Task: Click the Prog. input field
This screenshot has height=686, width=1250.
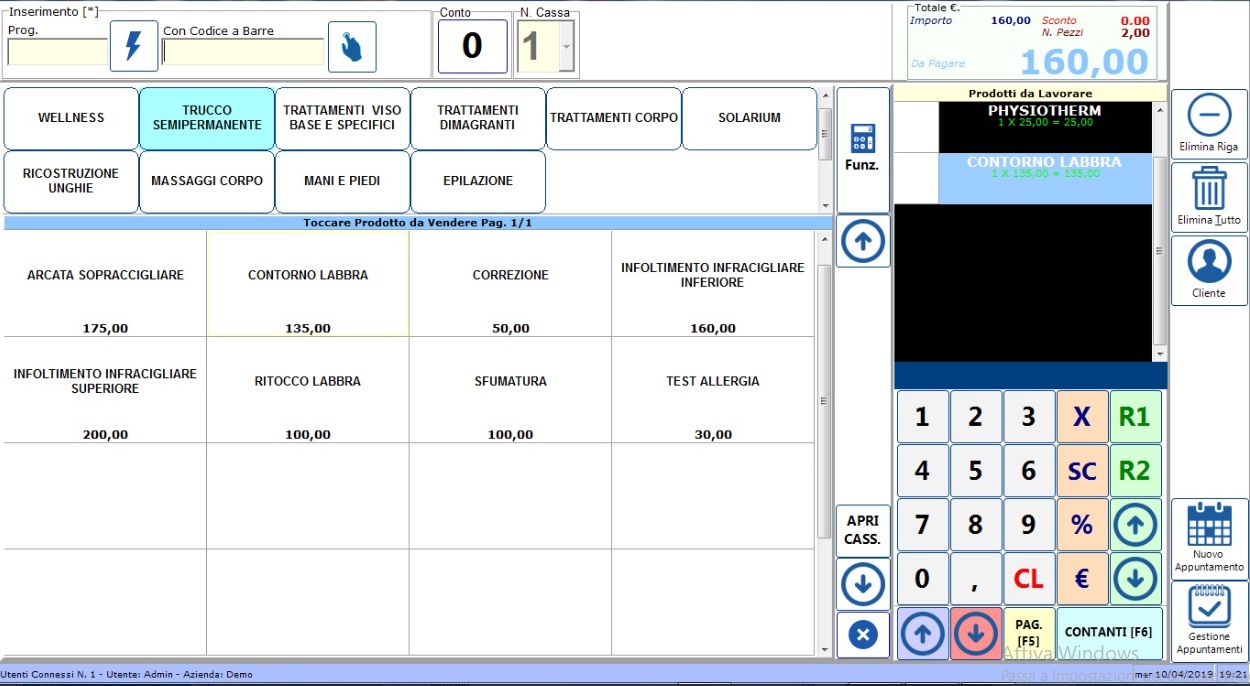Action: (x=57, y=52)
